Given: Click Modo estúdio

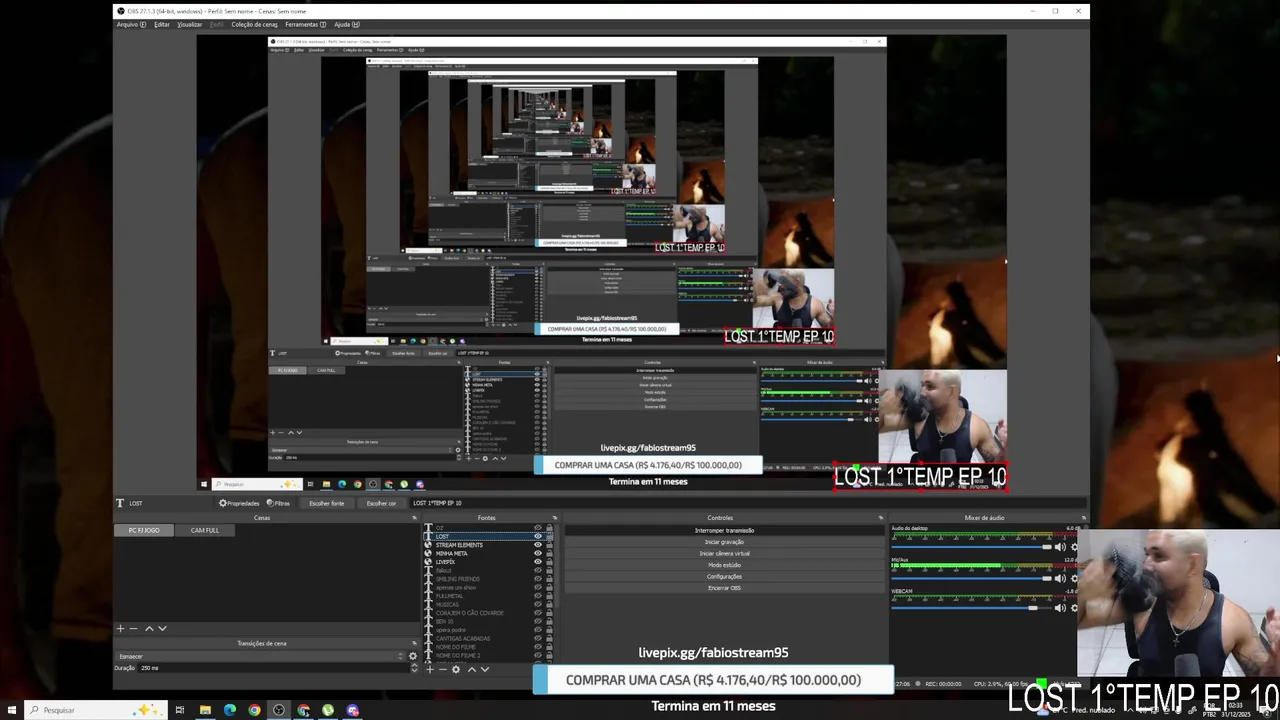Looking at the screenshot, I should pyautogui.click(x=725, y=565).
